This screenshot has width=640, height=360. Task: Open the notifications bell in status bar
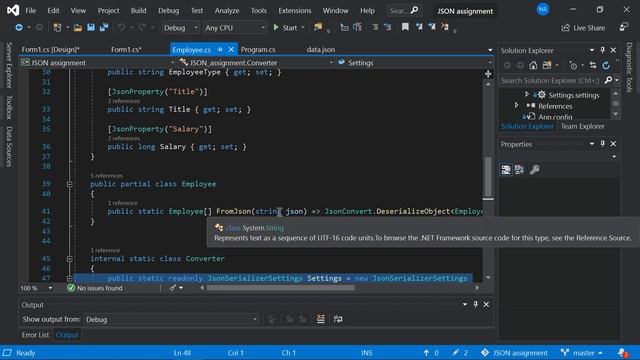pos(622,353)
